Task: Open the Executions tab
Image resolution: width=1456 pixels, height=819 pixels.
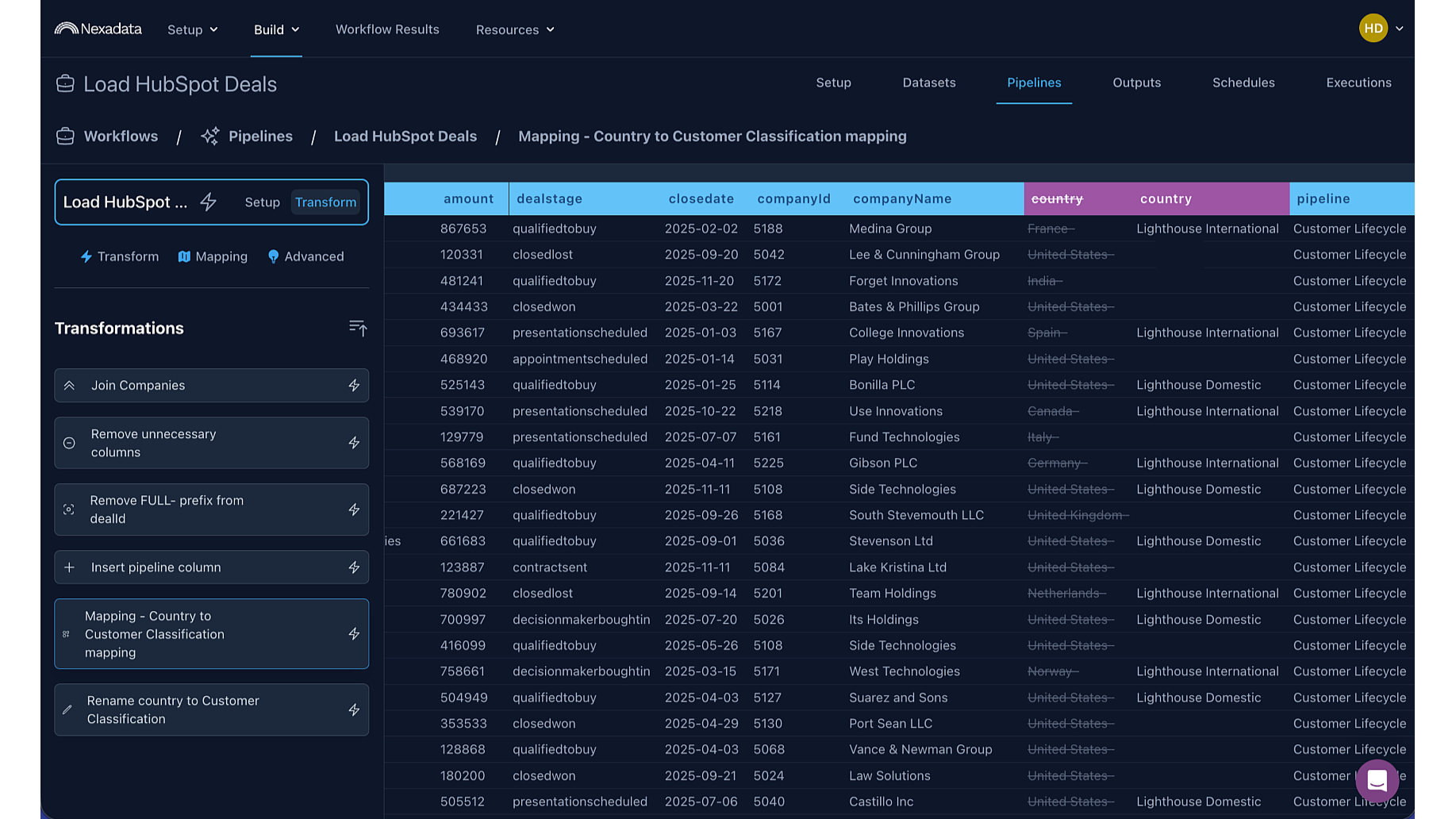Action: 1358,83
